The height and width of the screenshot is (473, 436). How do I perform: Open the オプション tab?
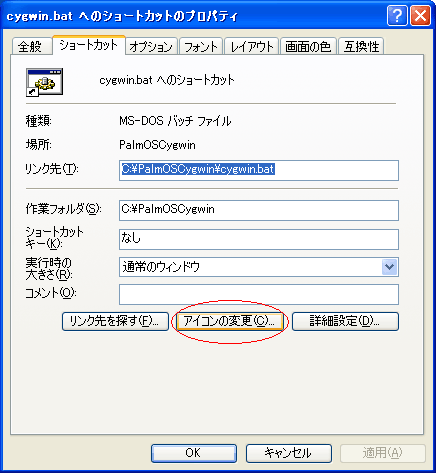pyautogui.click(x=151, y=47)
